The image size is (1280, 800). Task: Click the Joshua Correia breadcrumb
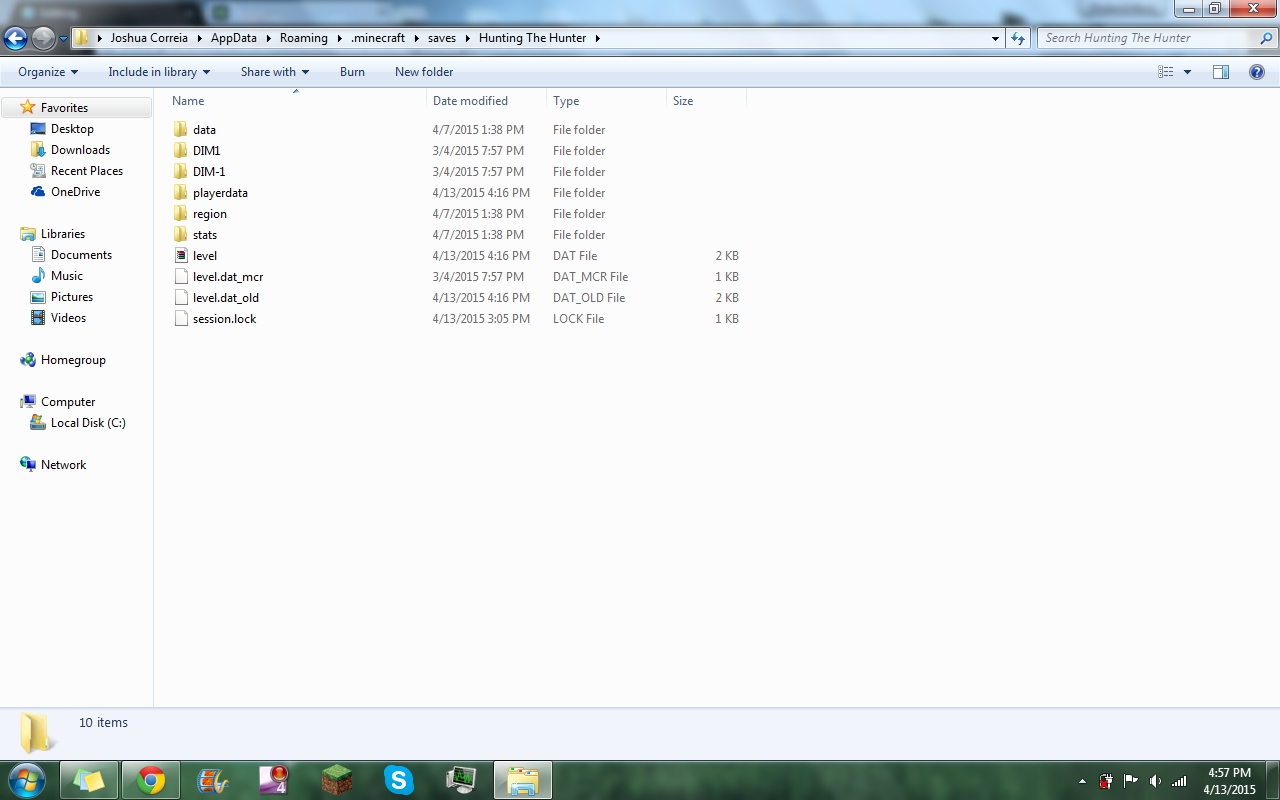pos(149,38)
